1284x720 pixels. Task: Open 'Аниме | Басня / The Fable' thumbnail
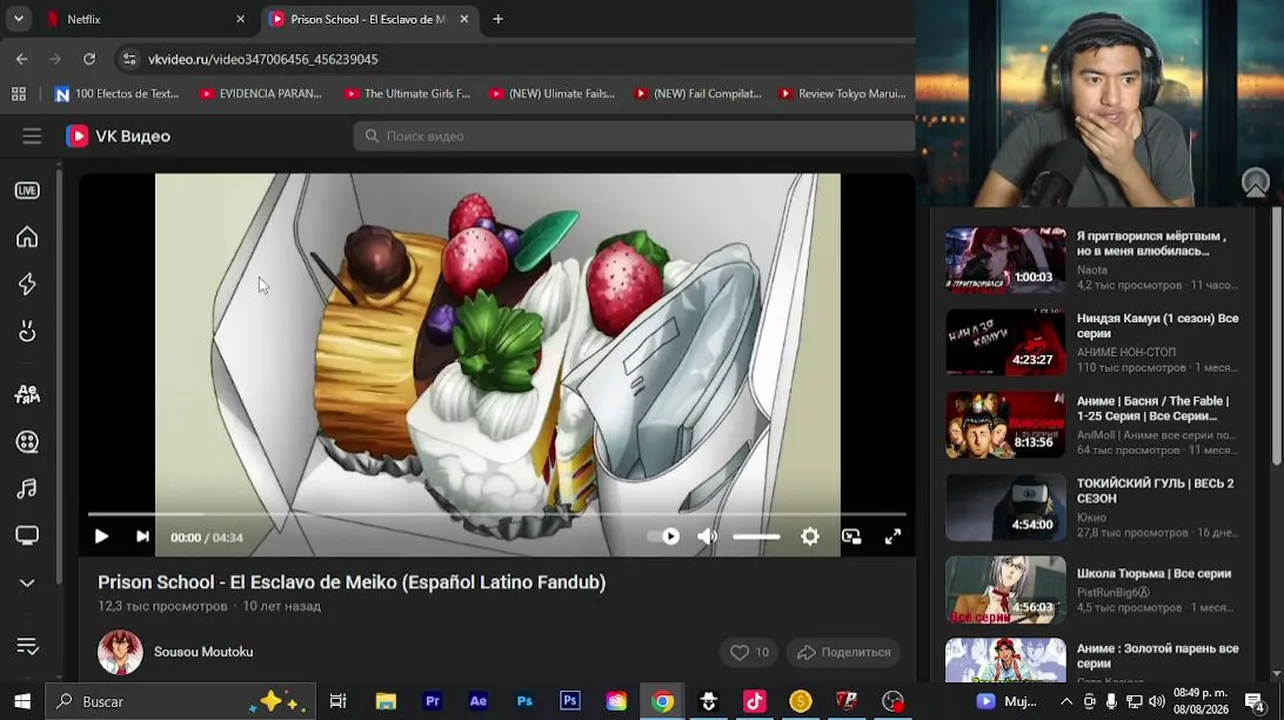[1006, 424]
